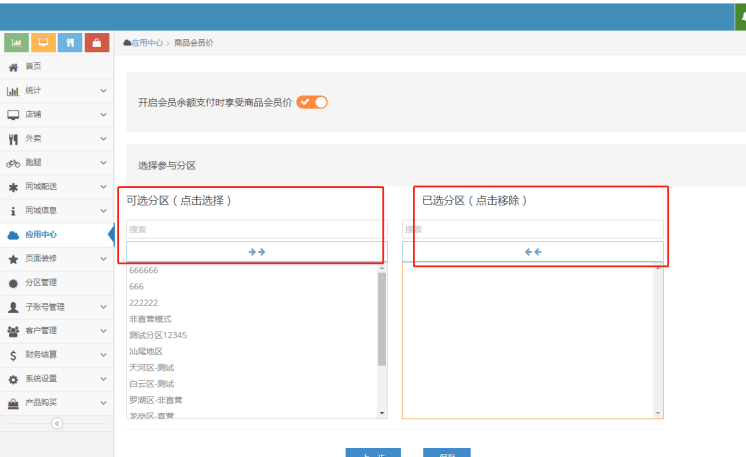The width and height of the screenshot is (746, 457).
Task: Click the red shopping bag shortcut icon
Action: [96, 42]
